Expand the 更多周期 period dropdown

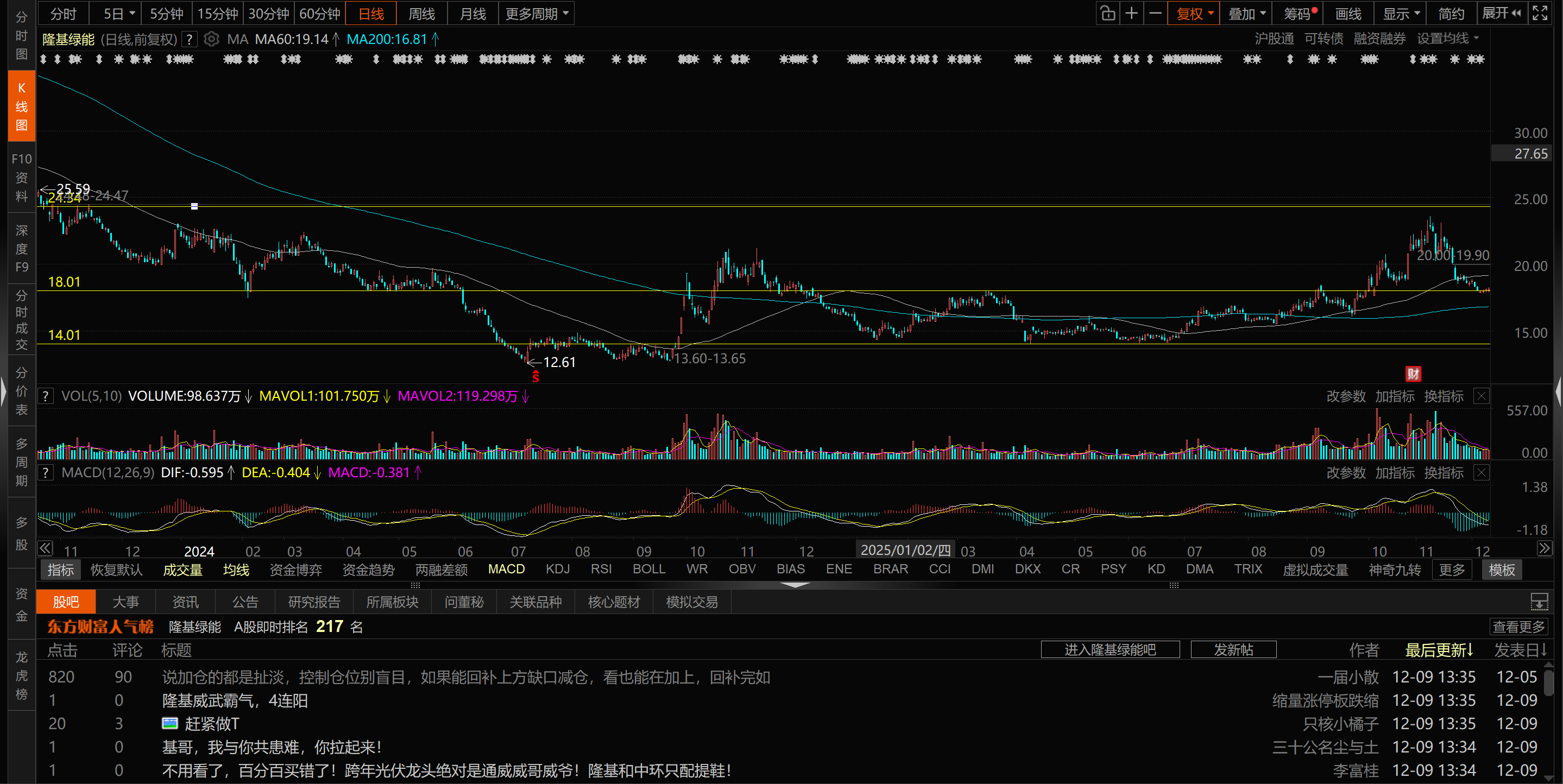(537, 14)
